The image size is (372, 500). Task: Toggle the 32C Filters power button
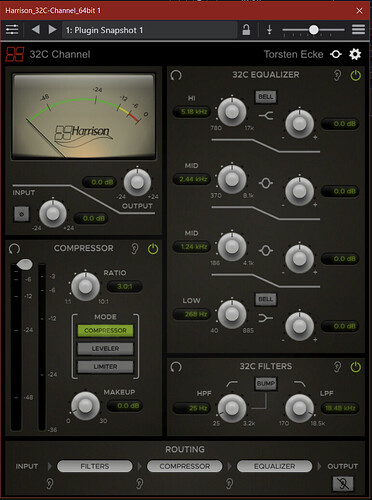[356, 367]
